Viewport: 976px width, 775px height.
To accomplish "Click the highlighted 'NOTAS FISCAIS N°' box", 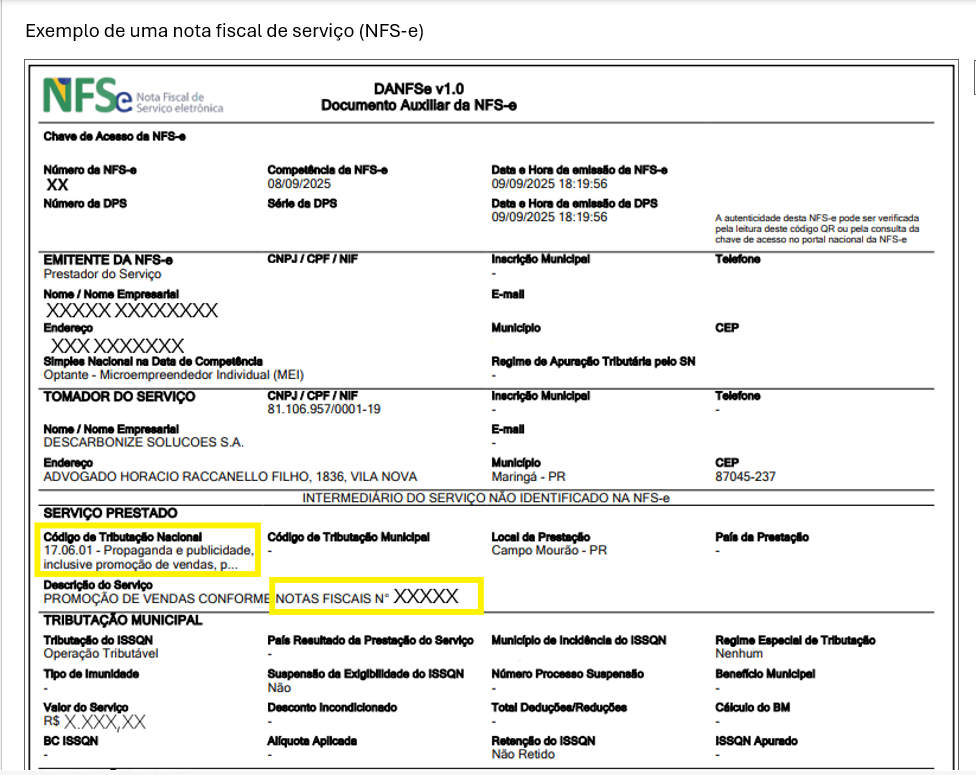I will pos(377,597).
